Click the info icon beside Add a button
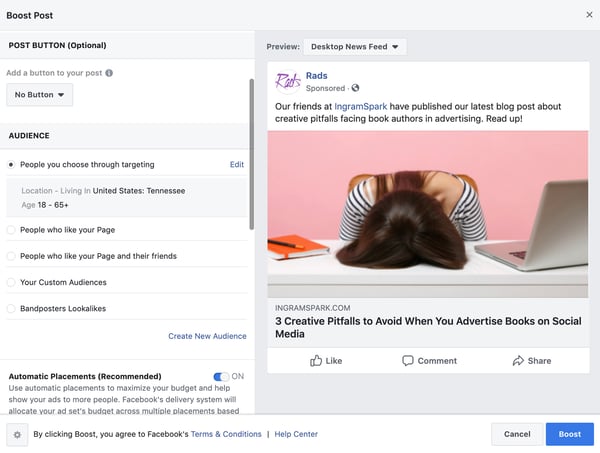Image resolution: width=600 pixels, height=453 pixels. tap(109, 73)
